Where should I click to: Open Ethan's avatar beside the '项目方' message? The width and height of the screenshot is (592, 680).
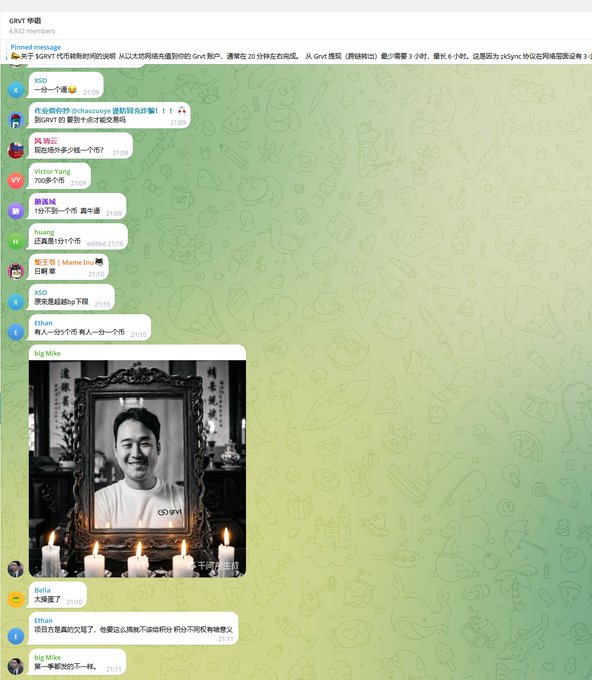tap(16, 636)
